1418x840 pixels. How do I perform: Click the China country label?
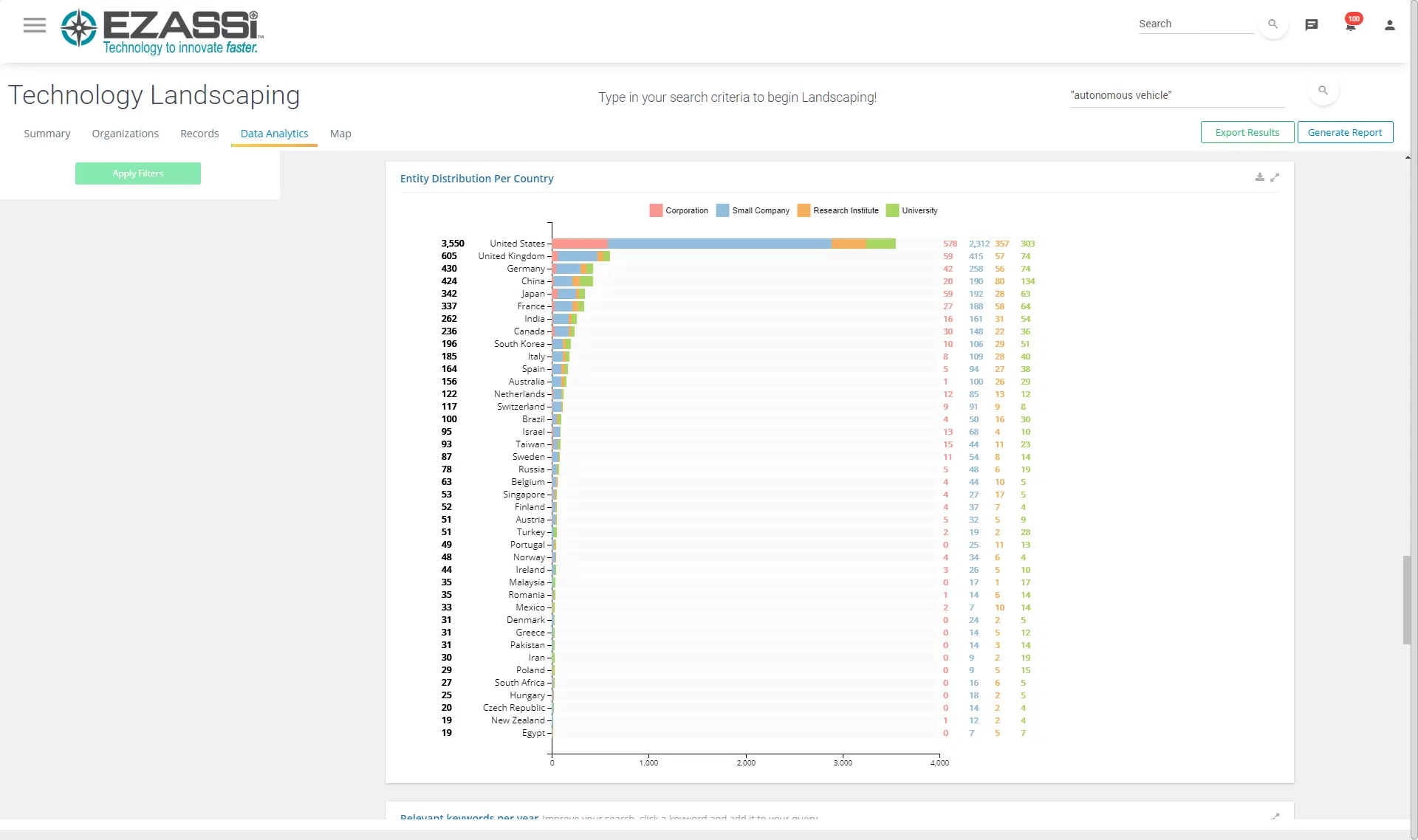coord(532,281)
